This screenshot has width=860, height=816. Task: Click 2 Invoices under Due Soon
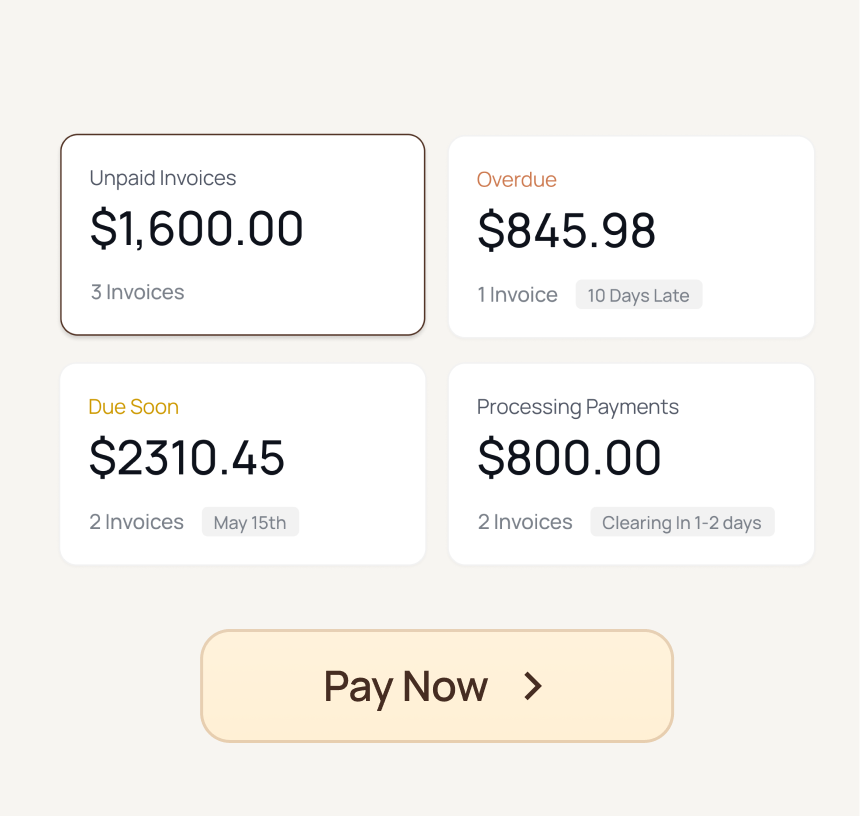tap(137, 522)
